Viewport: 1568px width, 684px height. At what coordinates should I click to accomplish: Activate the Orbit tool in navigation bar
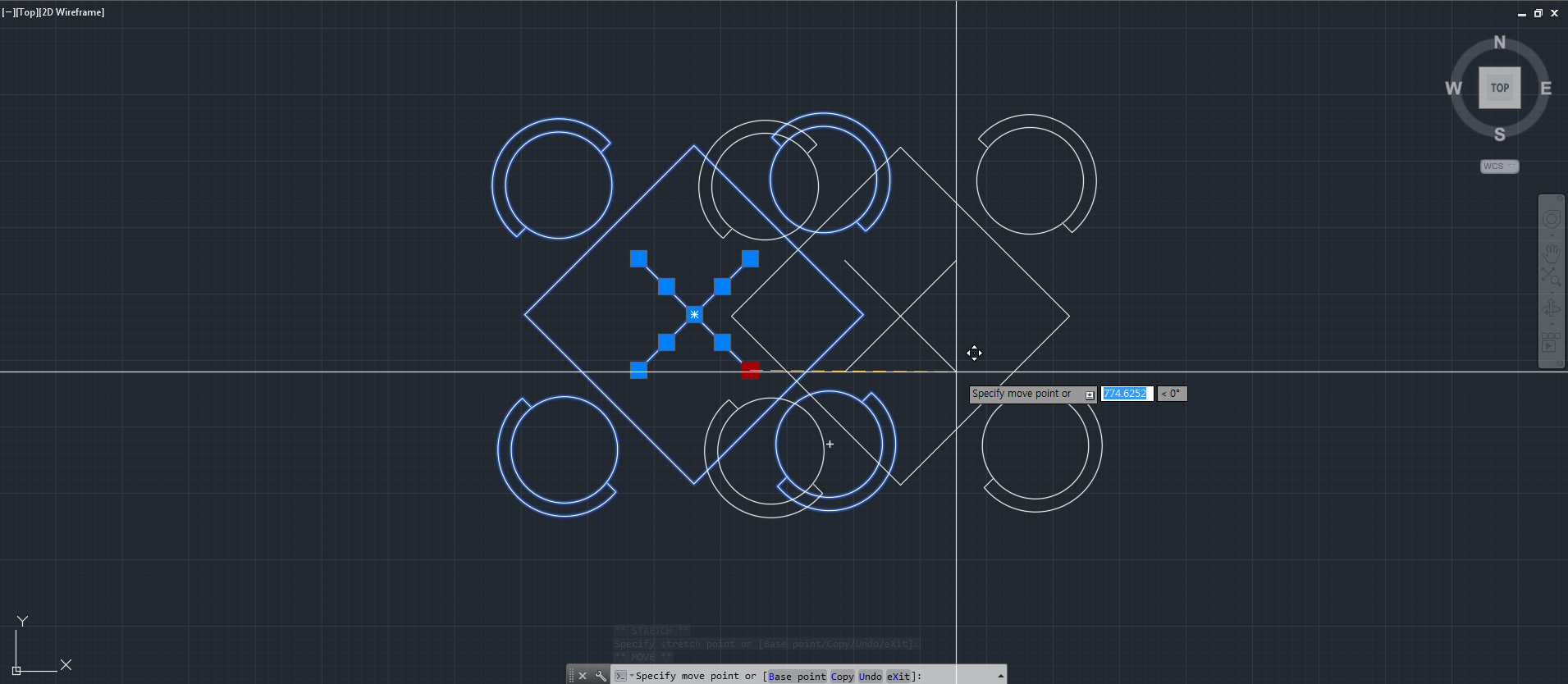tap(1551, 308)
